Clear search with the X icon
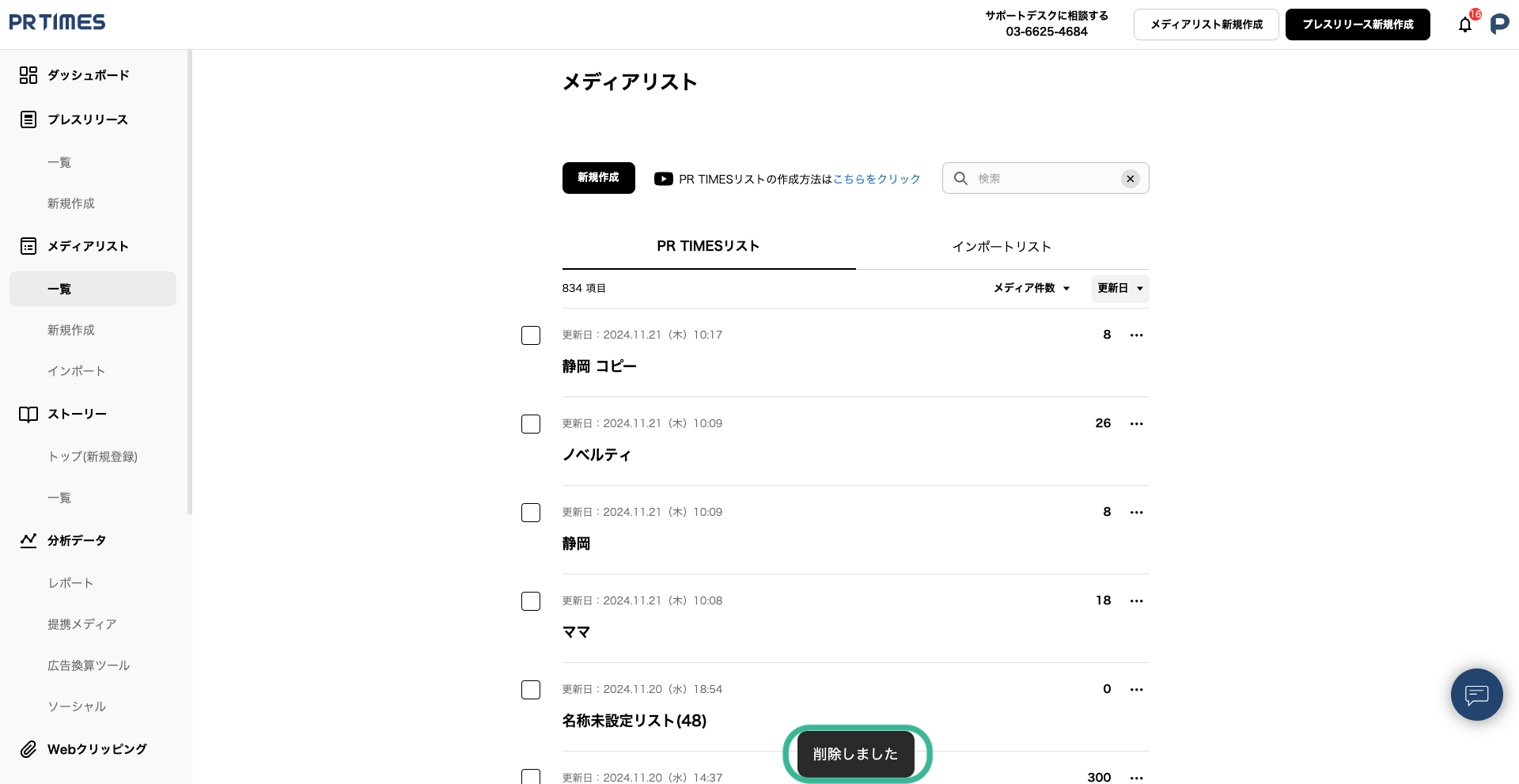 pos(1130,179)
